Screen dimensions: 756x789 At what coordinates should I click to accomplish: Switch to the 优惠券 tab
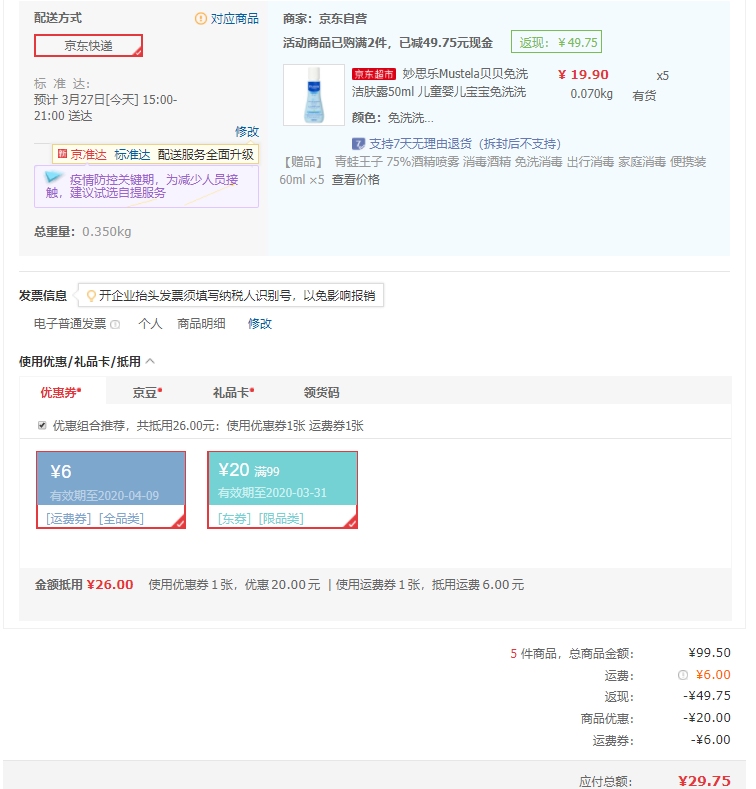(x=62, y=392)
